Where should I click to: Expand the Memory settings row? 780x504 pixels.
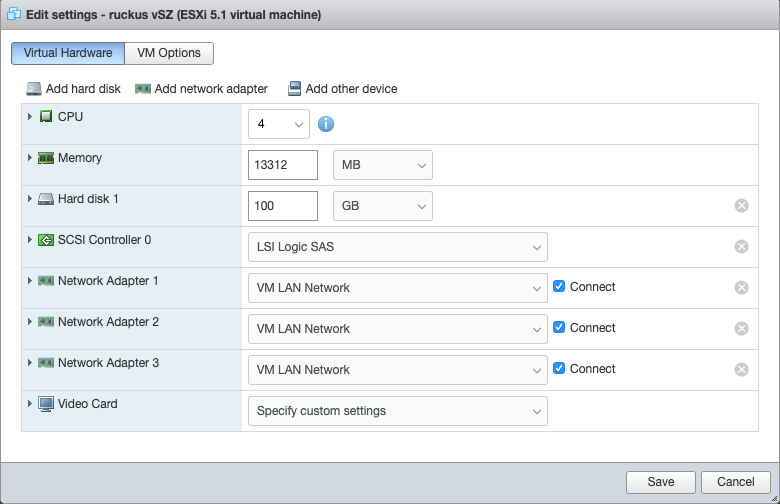[31, 158]
